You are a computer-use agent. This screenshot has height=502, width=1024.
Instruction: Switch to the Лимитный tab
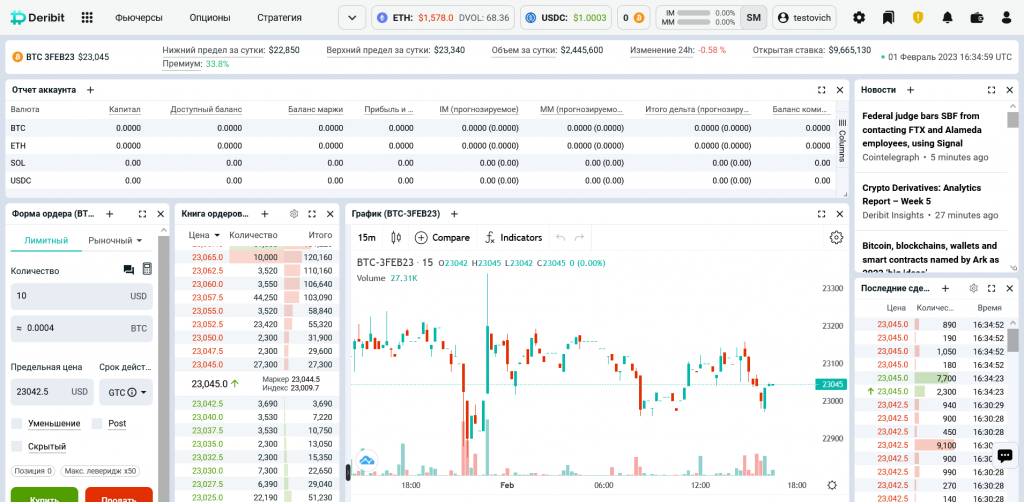click(x=46, y=240)
